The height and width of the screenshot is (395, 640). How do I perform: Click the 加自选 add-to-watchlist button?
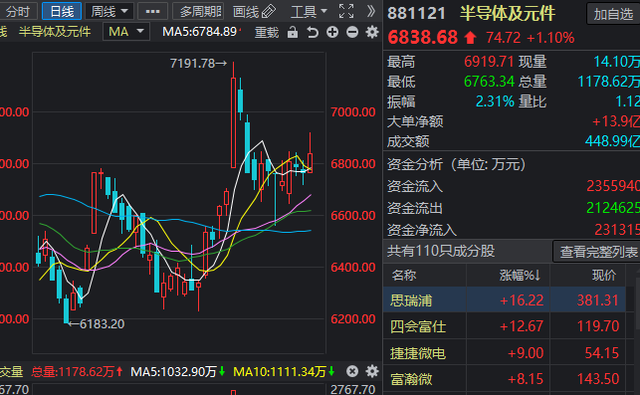click(613, 14)
